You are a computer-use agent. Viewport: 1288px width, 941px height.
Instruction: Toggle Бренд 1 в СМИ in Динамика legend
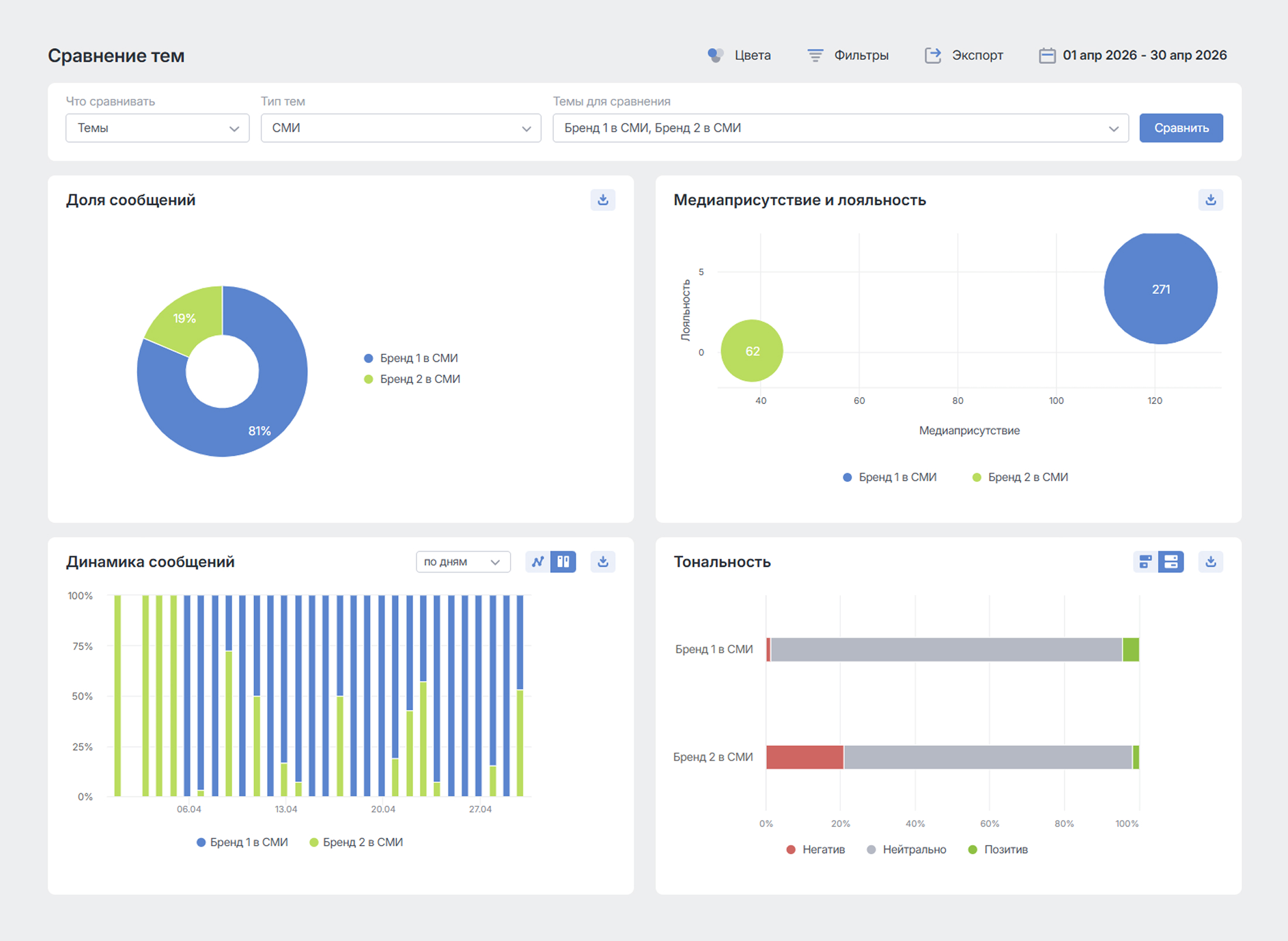242,842
